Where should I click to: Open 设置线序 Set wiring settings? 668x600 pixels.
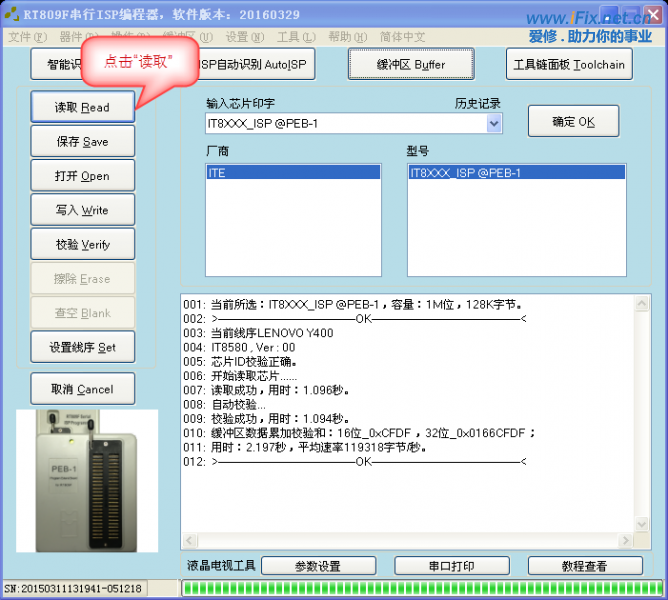coord(82,347)
